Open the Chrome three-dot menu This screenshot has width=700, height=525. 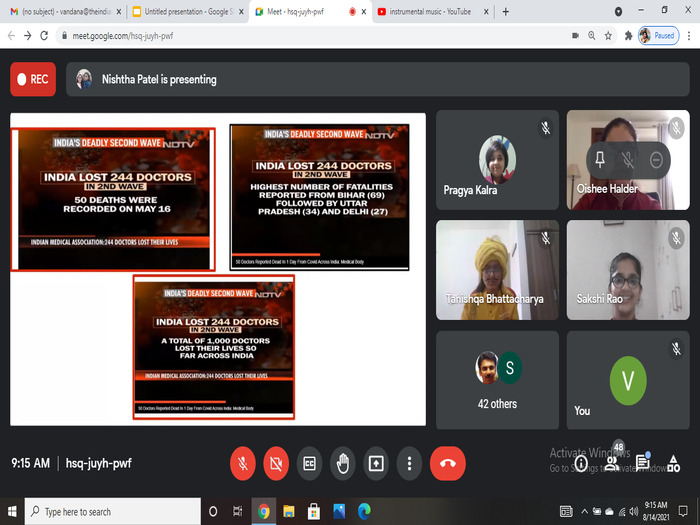pyautogui.click(x=689, y=36)
